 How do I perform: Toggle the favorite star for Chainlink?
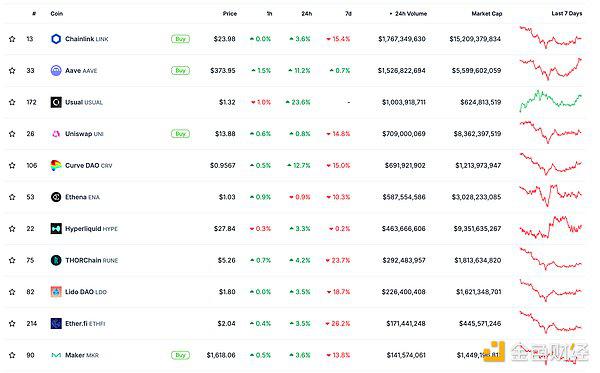coord(12,39)
